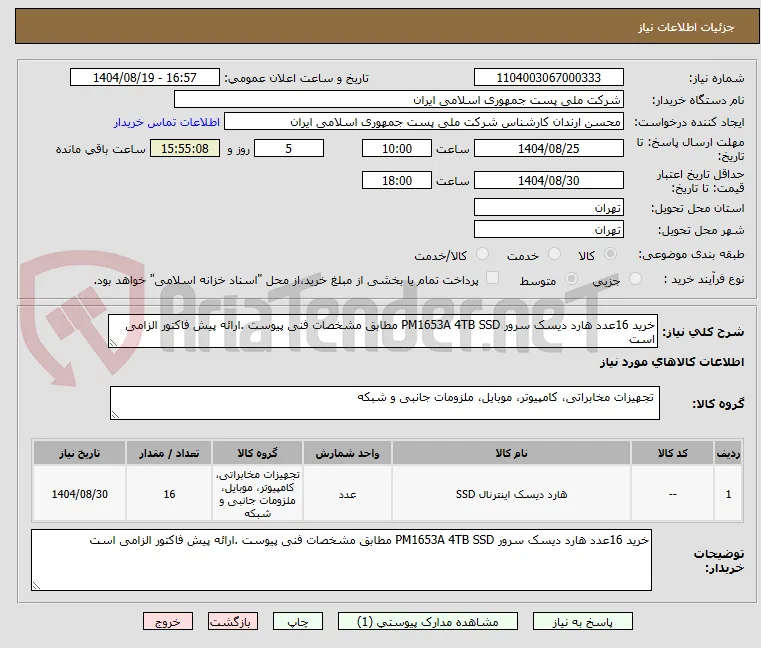Click the گروه کالا table column header
Viewport: 761px width, 648px height.
(x=257, y=453)
